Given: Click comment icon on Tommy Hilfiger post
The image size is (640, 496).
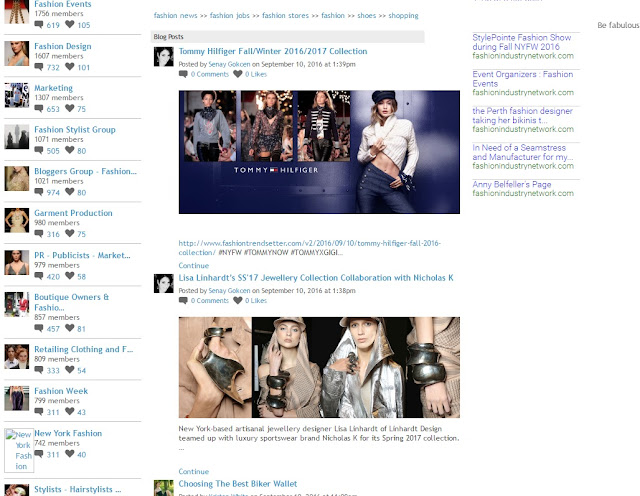Looking at the screenshot, I should 183,74.
